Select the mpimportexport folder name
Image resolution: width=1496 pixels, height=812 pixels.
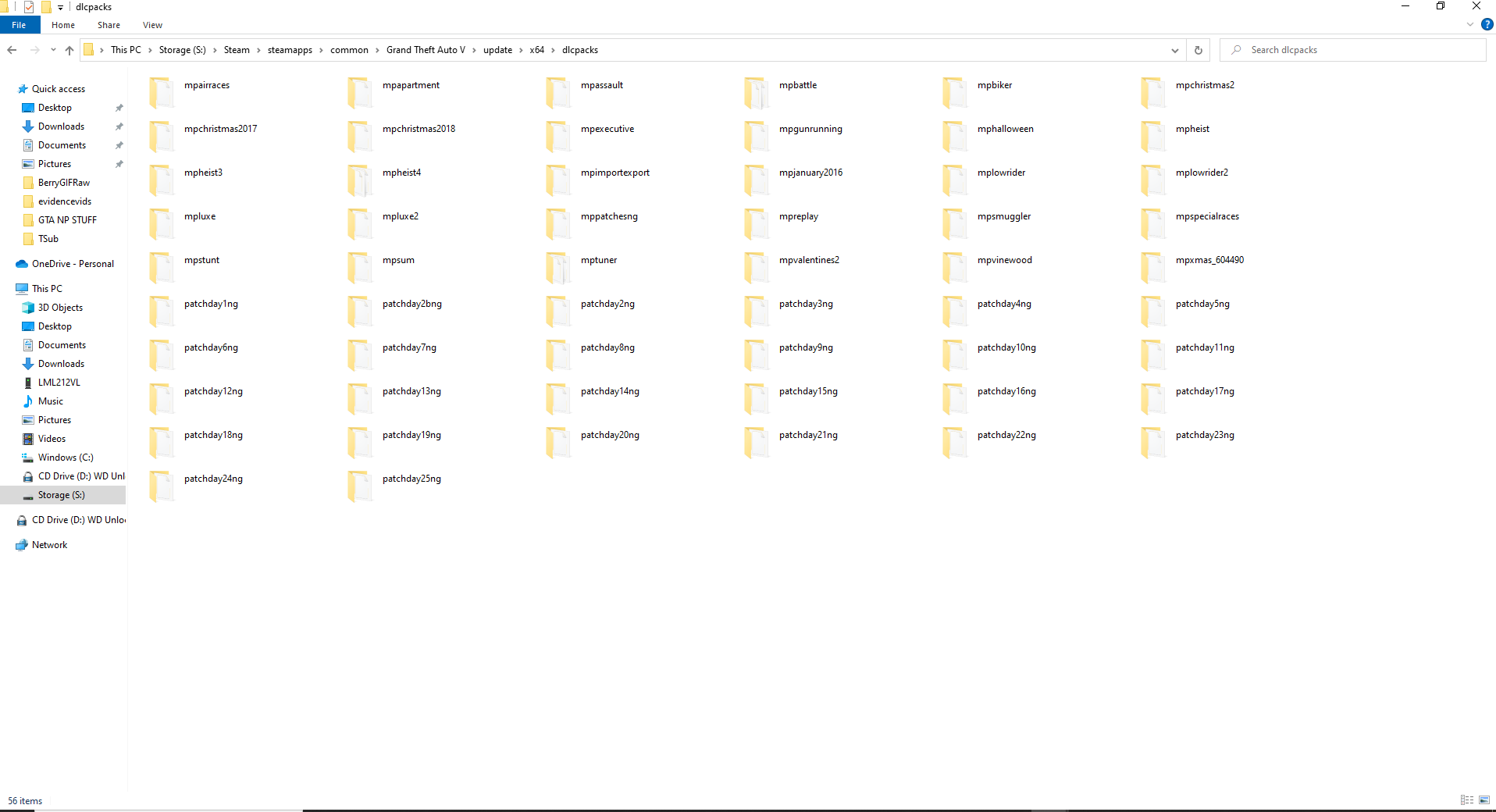[x=614, y=173]
